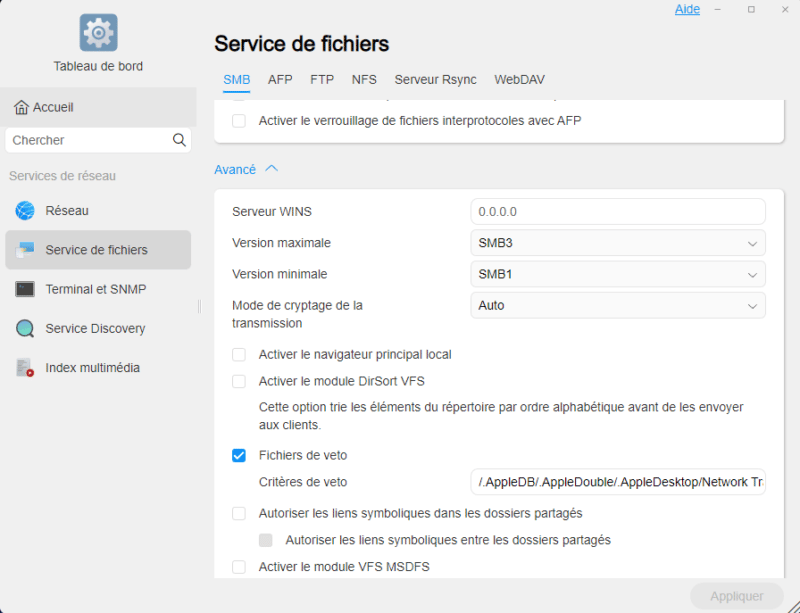Click the Appliquer button
The height and width of the screenshot is (613, 800).
737,596
